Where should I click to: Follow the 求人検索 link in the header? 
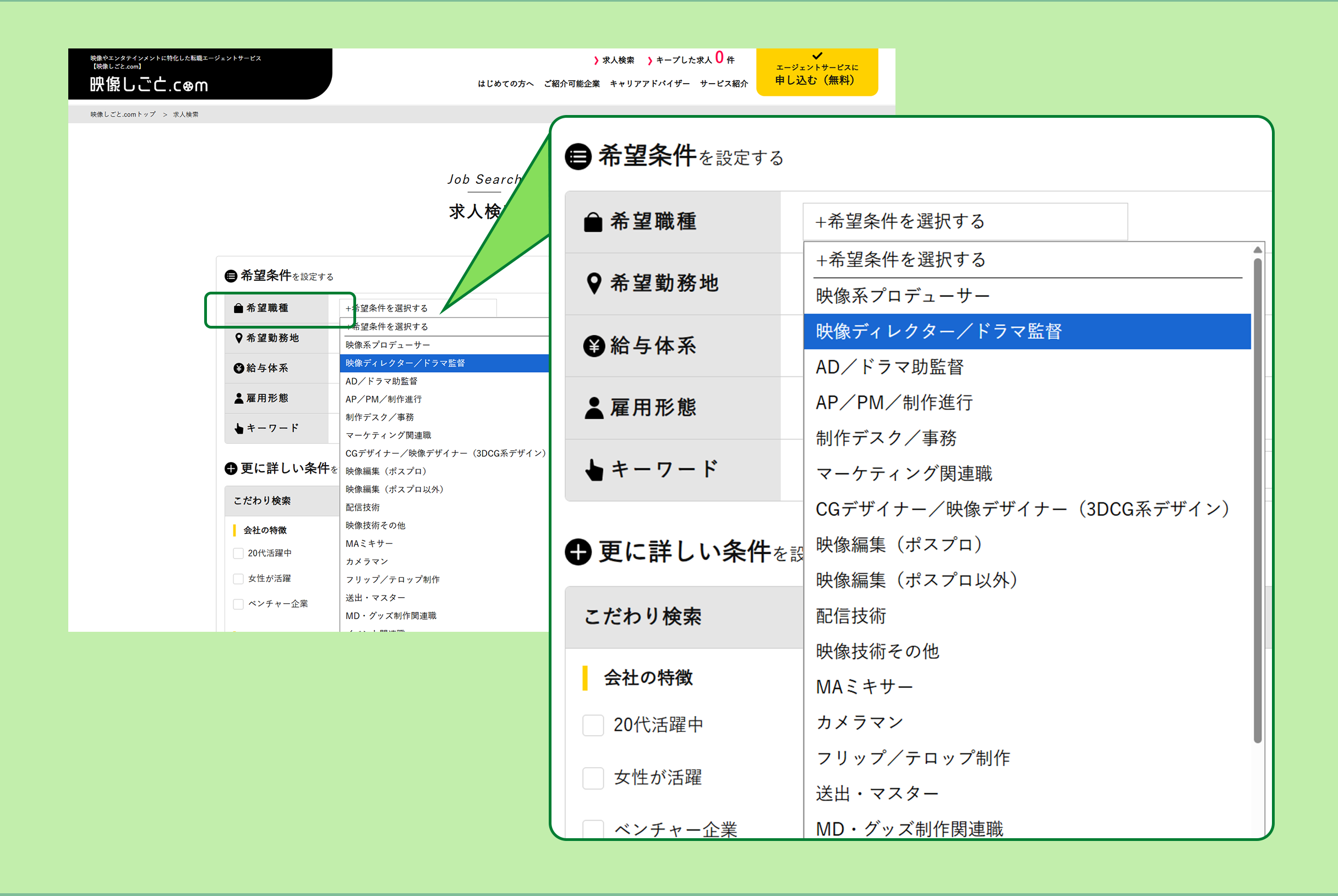[x=618, y=60]
